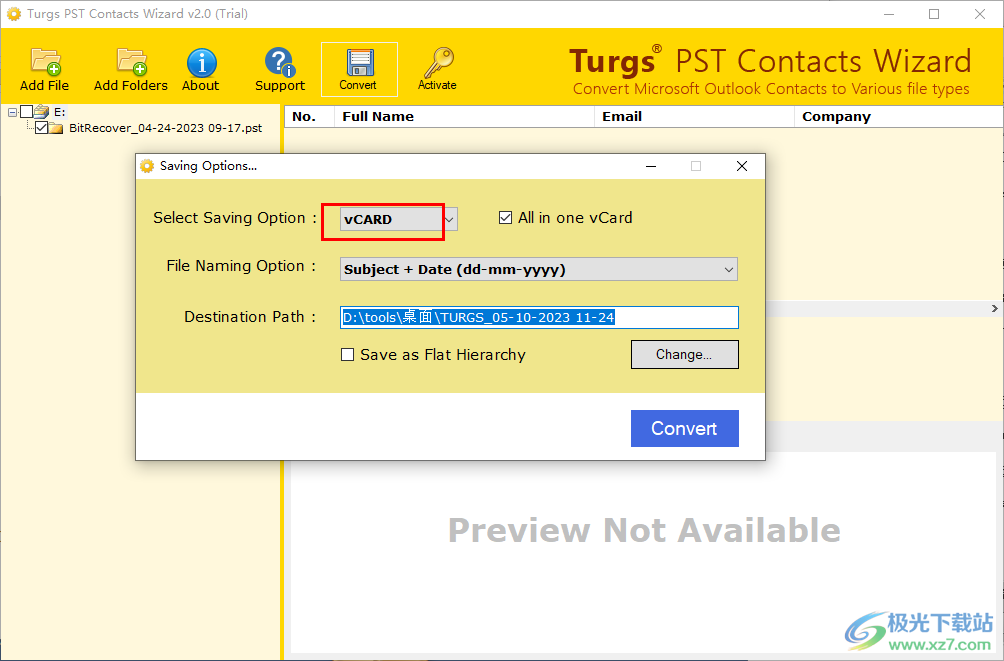Toggle the E: drive checkbox
Viewport: 1004px width, 661px height.
pos(26,112)
